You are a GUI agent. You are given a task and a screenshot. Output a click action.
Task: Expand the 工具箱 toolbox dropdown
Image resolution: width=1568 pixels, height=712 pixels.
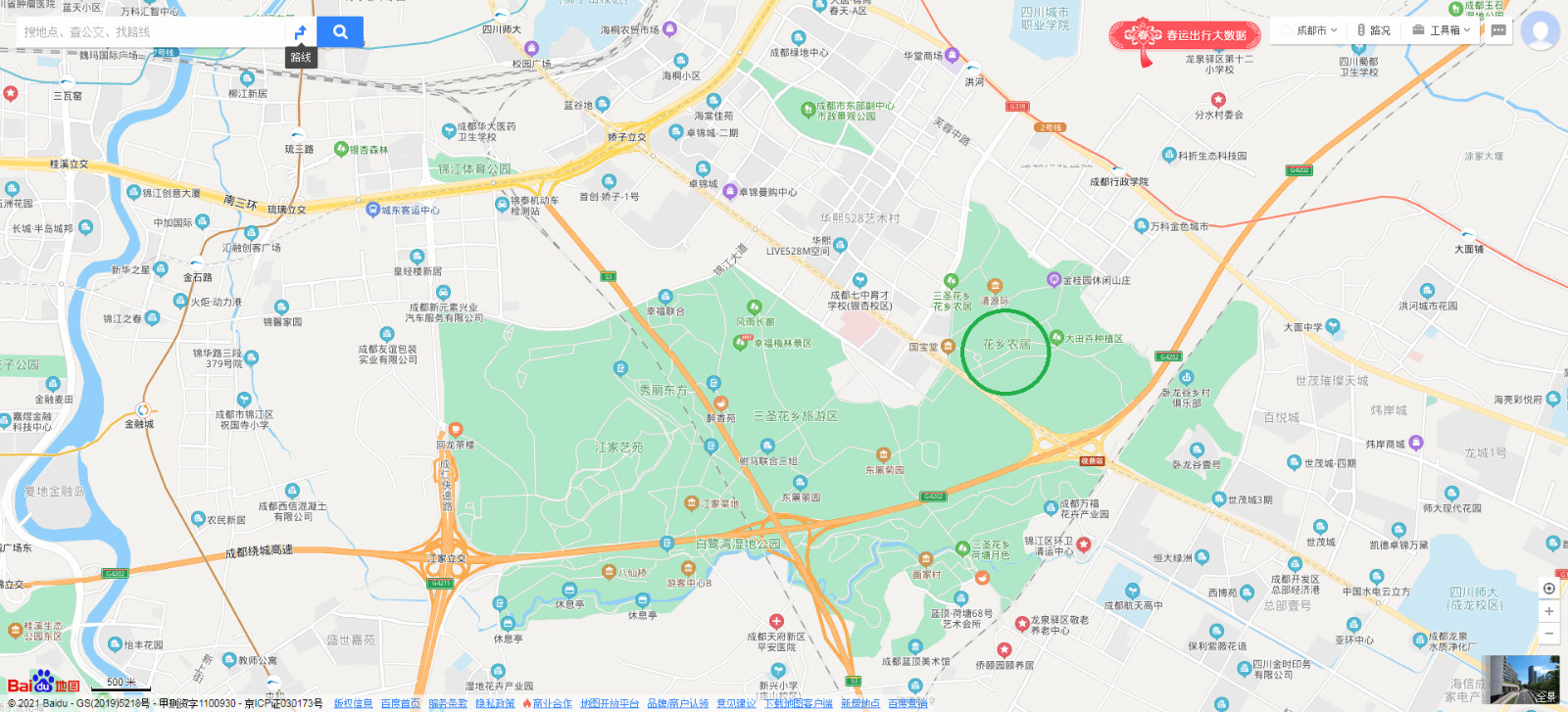click(1442, 30)
